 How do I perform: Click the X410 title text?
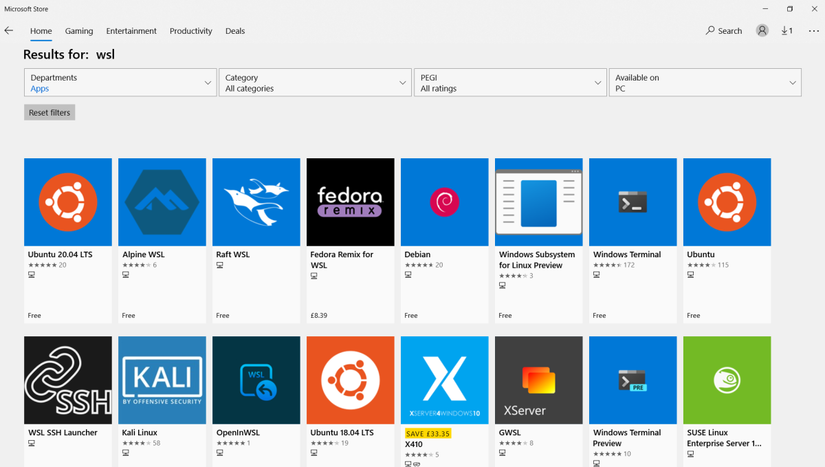coord(414,444)
